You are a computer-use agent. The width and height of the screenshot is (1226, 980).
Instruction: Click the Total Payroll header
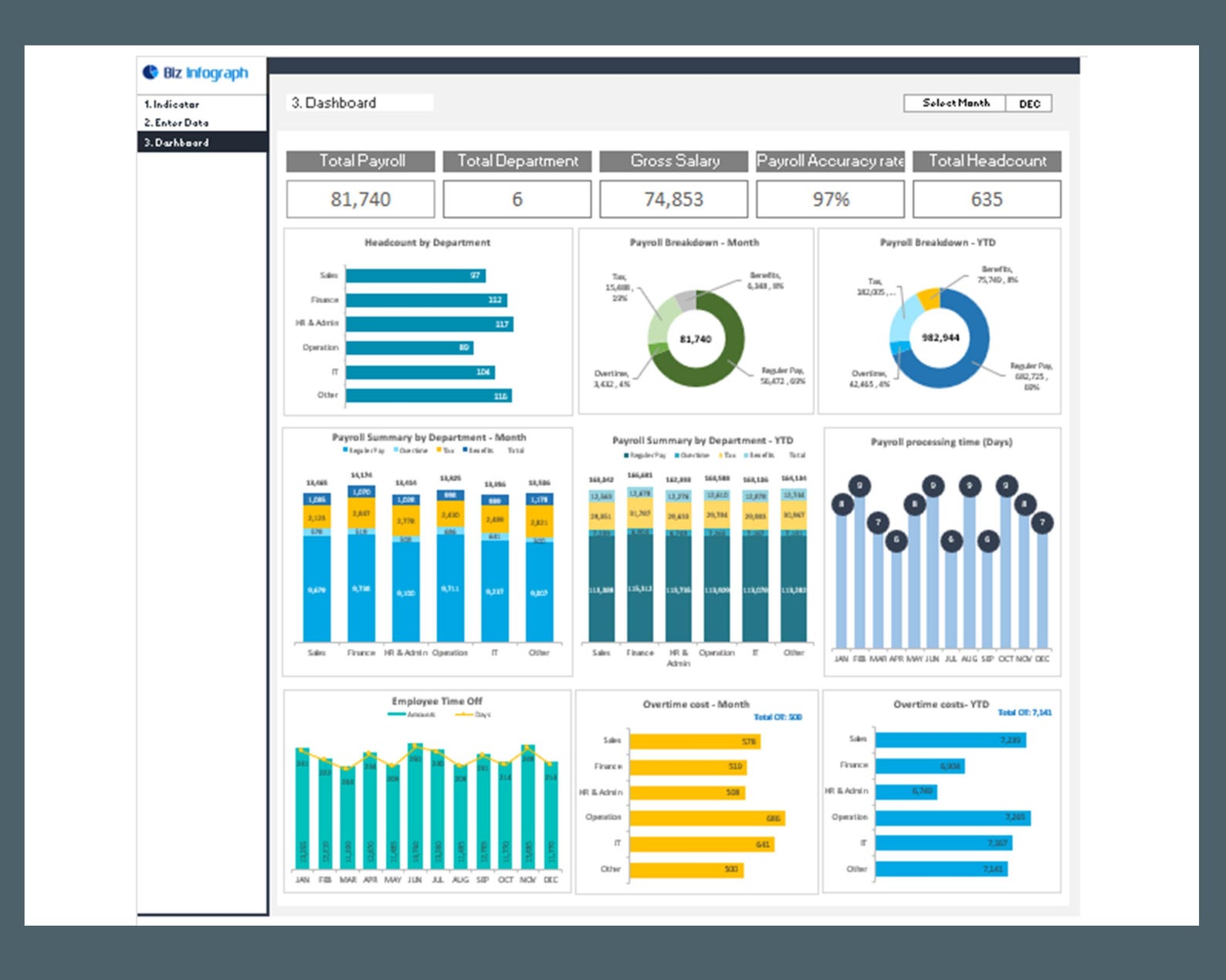point(361,161)
